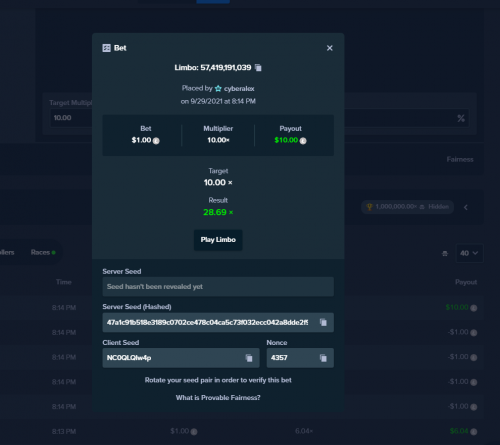500x445 pixels.
Task: Select the Client Seed field
Action: [x=181, y=358]
